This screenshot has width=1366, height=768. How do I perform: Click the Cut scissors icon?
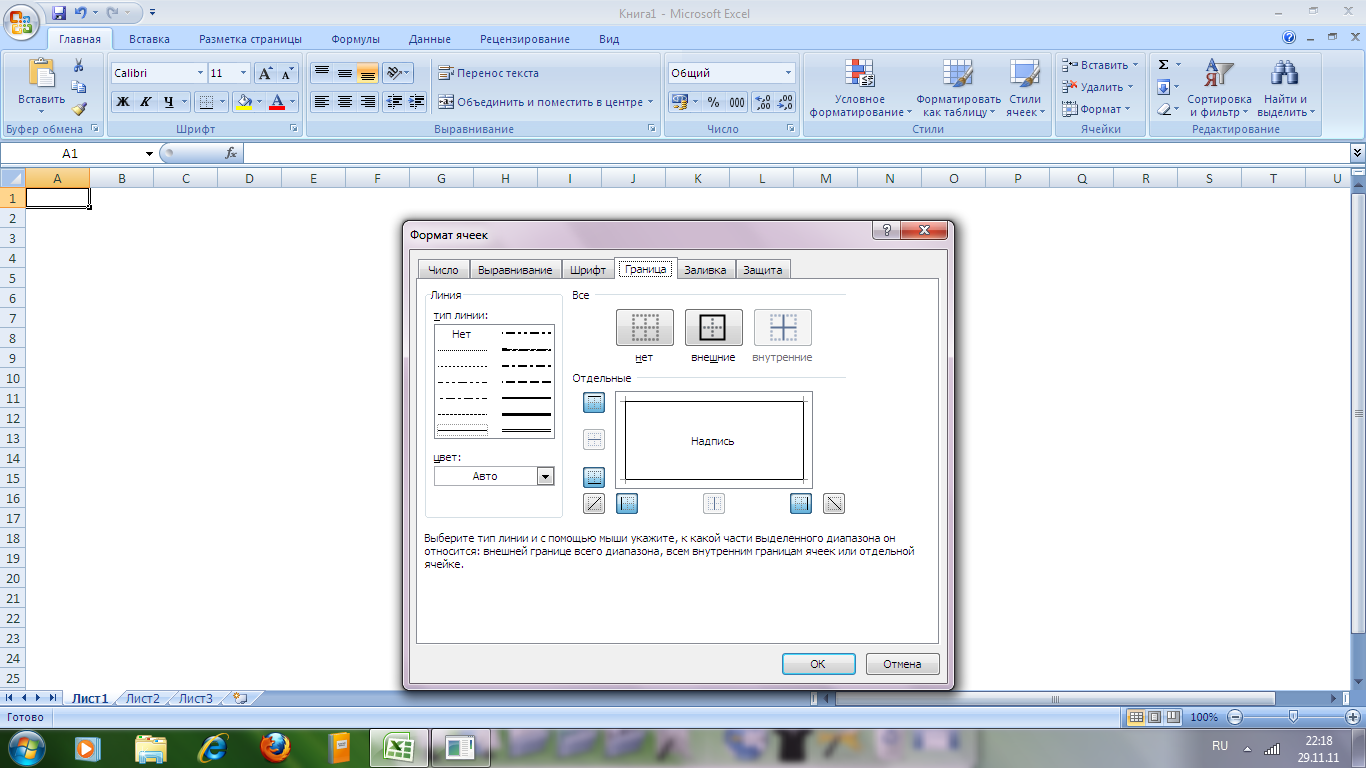coord(79,65)
